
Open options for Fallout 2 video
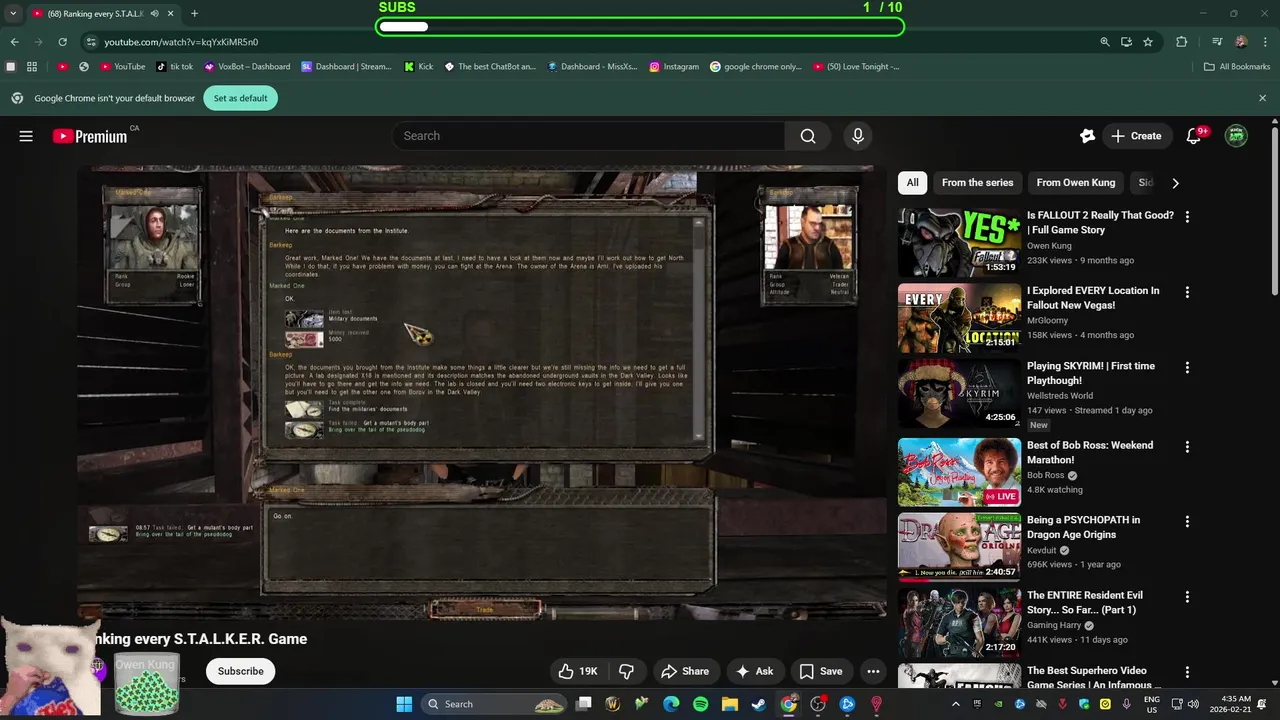coord(1187,216)
